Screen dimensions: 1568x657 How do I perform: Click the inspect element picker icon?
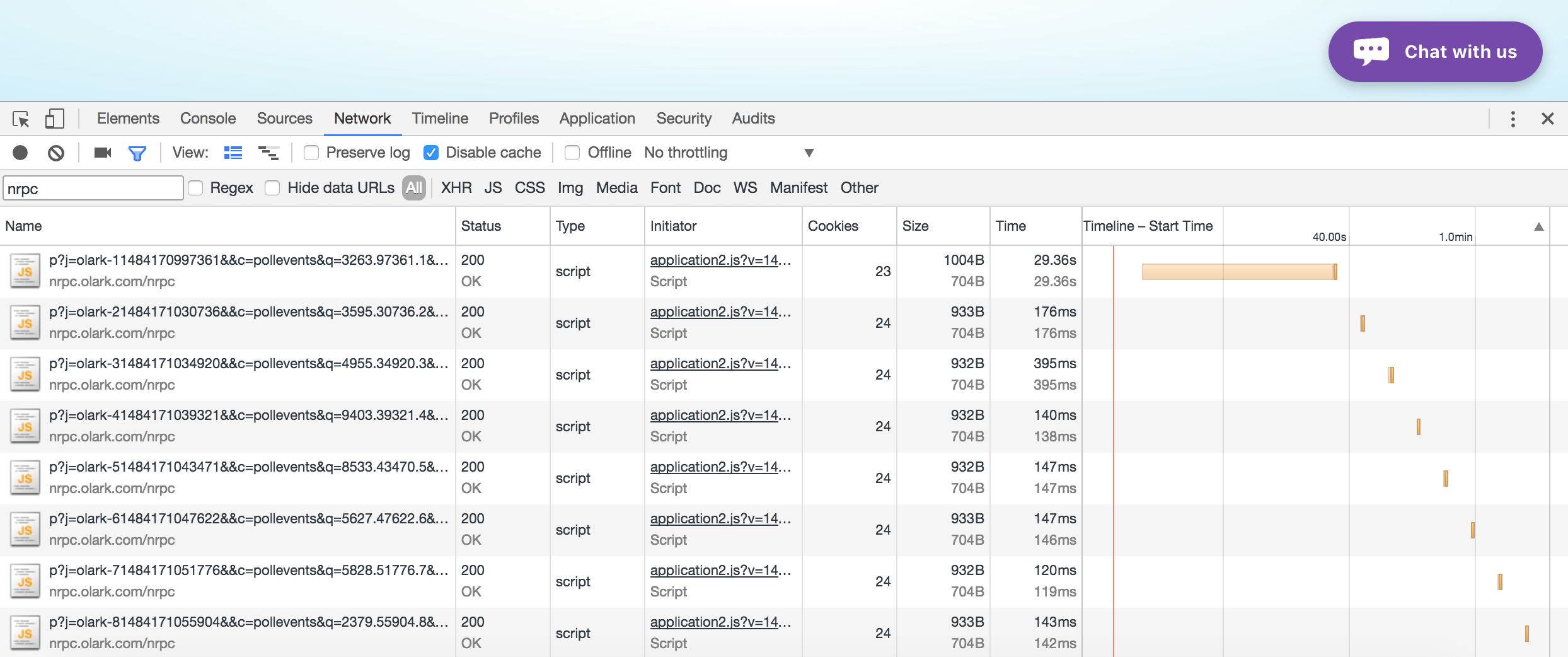[x=21, y=119]
